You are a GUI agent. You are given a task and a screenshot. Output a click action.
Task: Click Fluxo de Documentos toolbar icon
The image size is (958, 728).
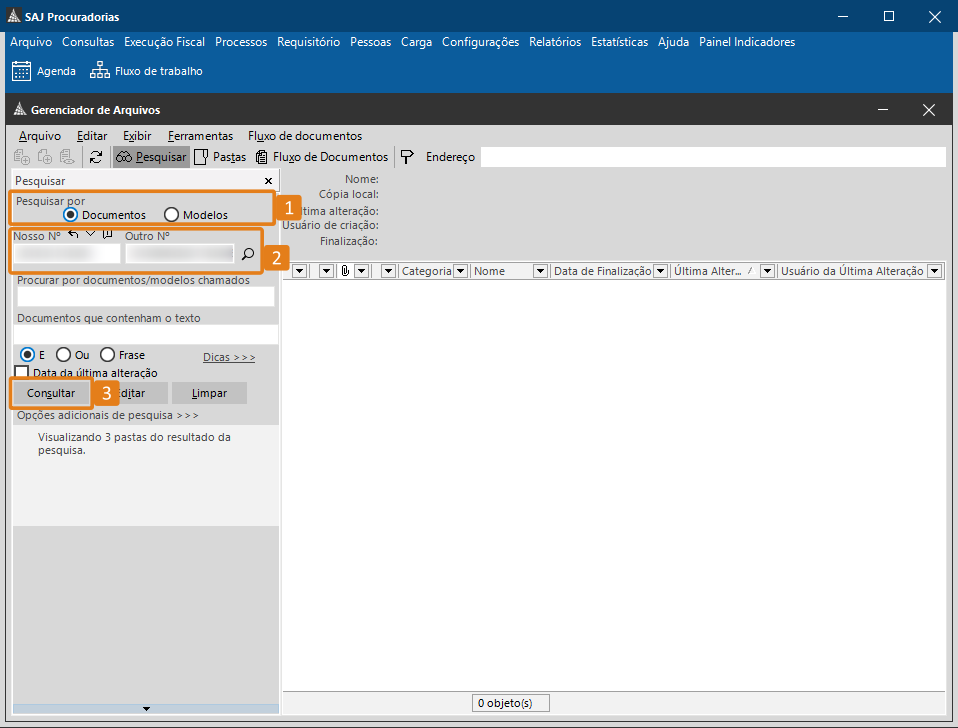pyautogui.click(x=262, y=157)
